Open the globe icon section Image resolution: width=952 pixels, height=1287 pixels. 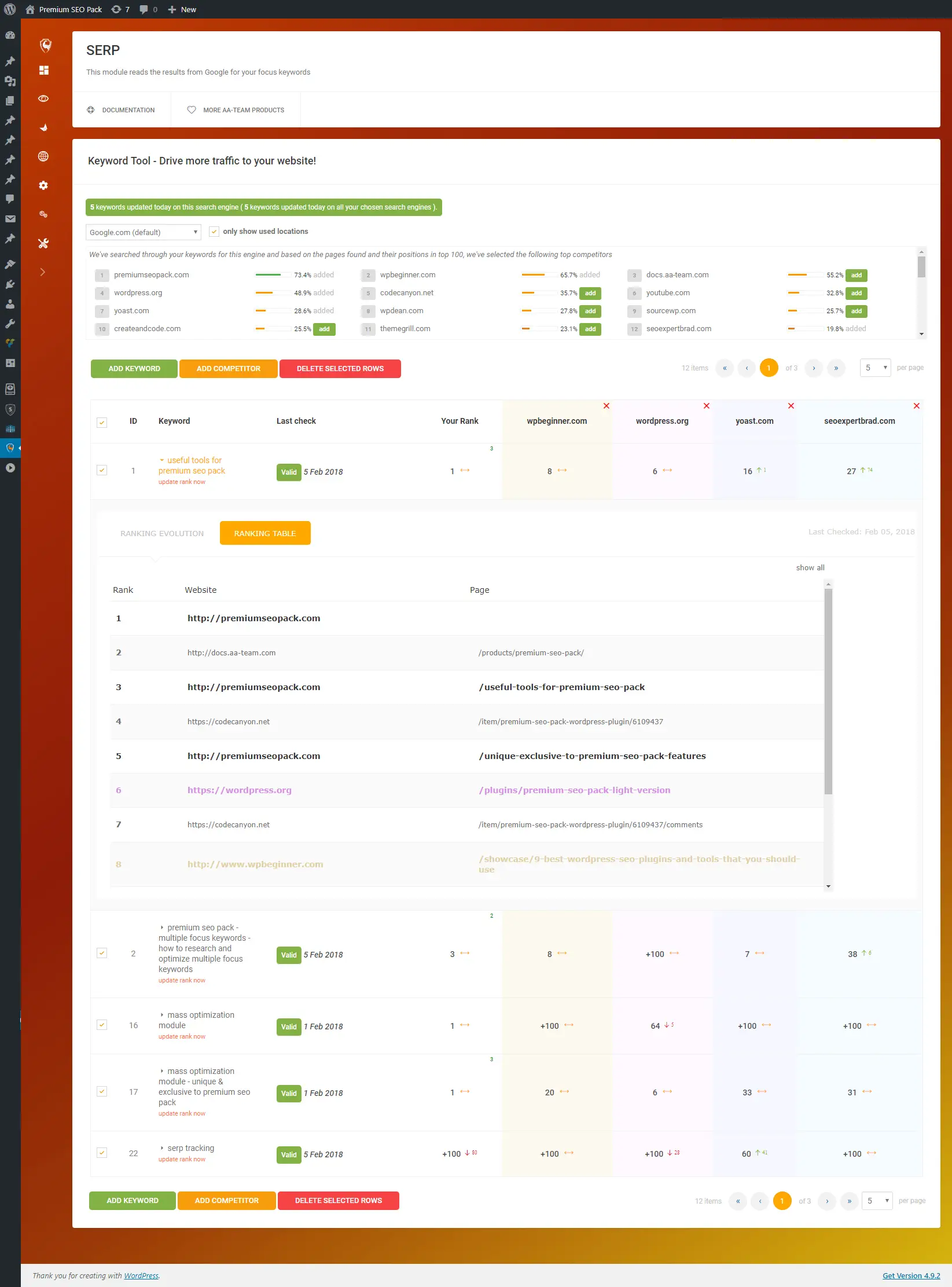43,156
